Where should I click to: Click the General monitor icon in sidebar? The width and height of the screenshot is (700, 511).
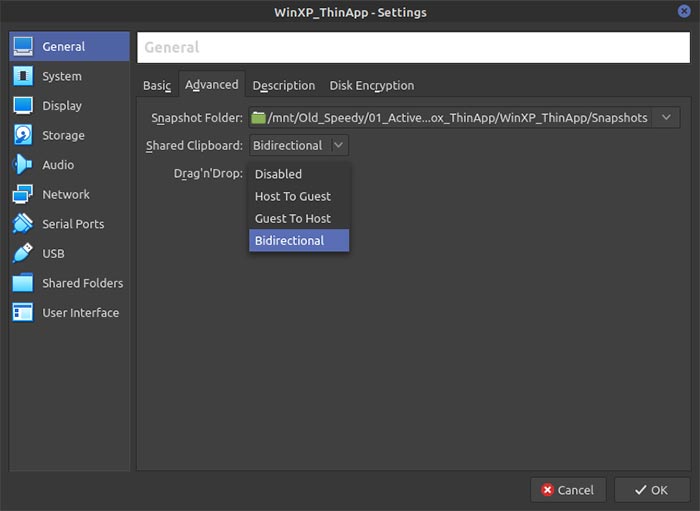coord(23,46)
